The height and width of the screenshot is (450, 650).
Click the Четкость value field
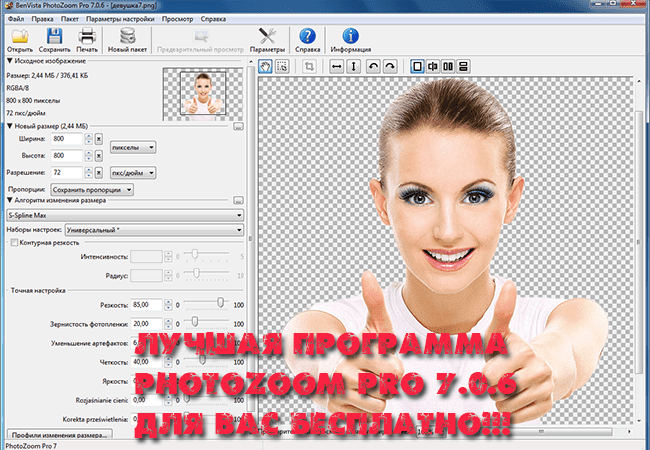pos(146,362)
